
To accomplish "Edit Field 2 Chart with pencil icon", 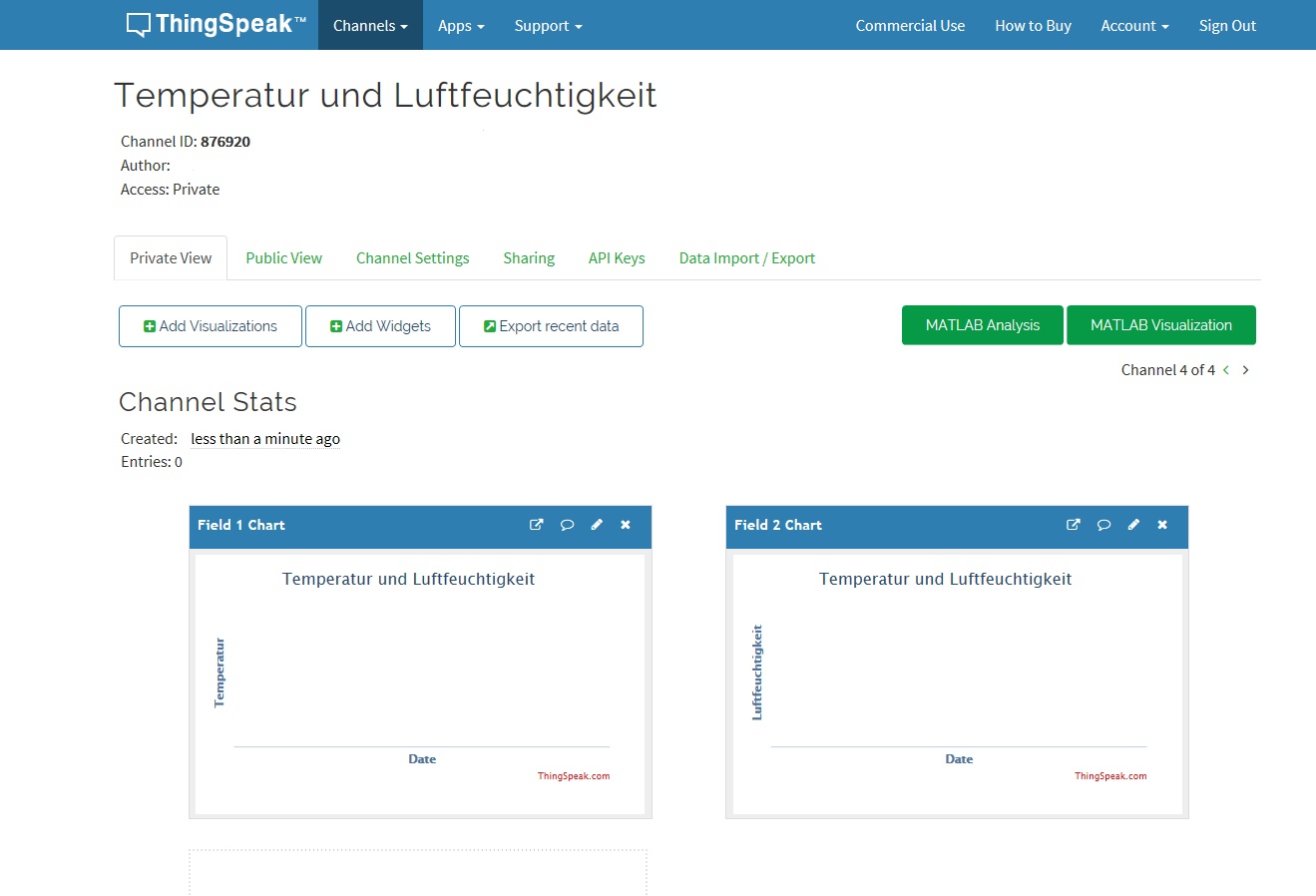I will [1133, 525].
